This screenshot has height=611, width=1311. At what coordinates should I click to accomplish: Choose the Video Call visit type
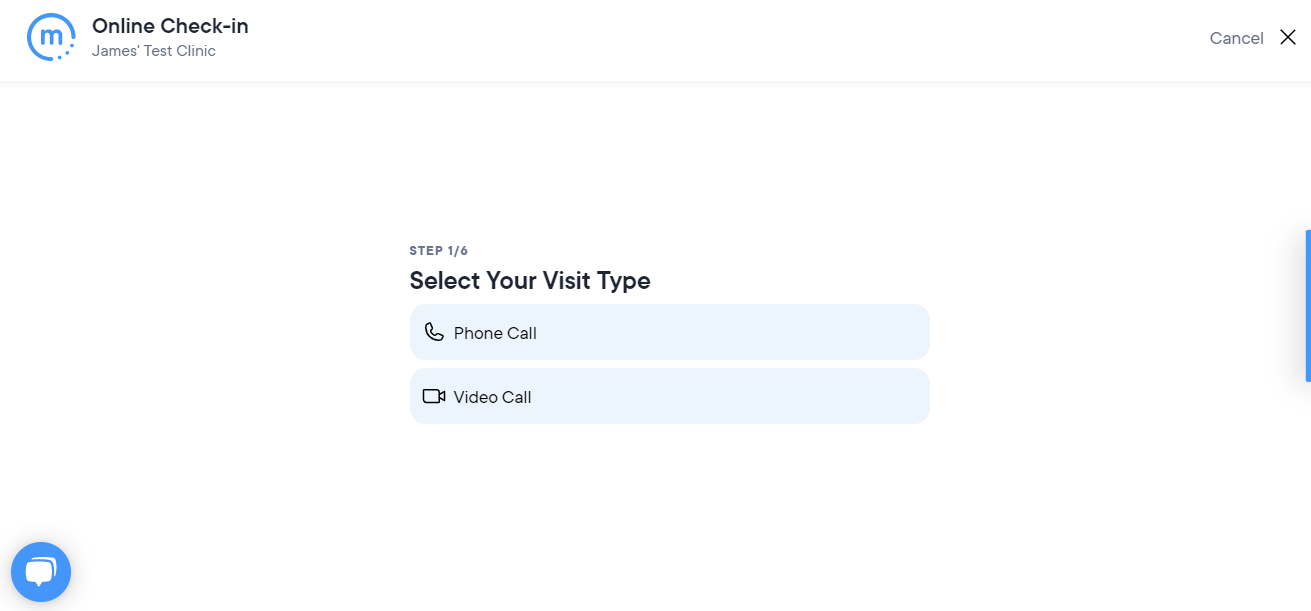[669, 396]
